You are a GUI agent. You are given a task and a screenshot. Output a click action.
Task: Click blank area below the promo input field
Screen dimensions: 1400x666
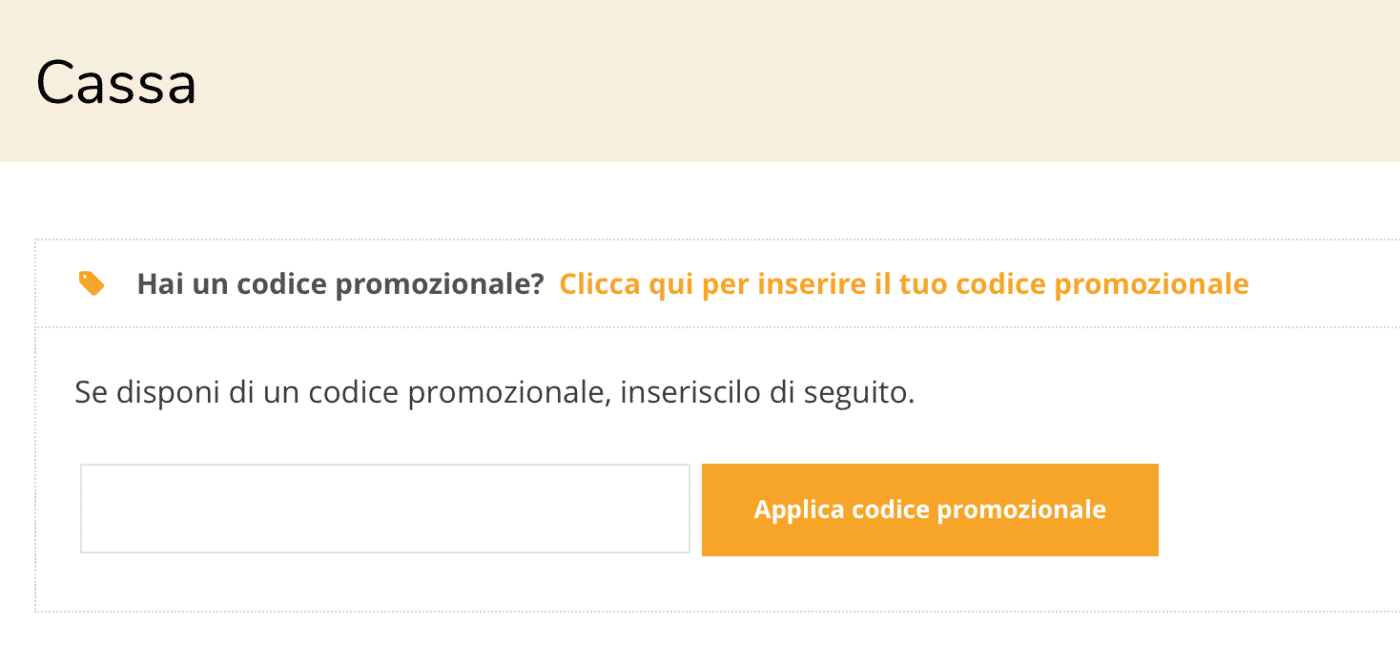pyautogui.click(x=385, y=582)
